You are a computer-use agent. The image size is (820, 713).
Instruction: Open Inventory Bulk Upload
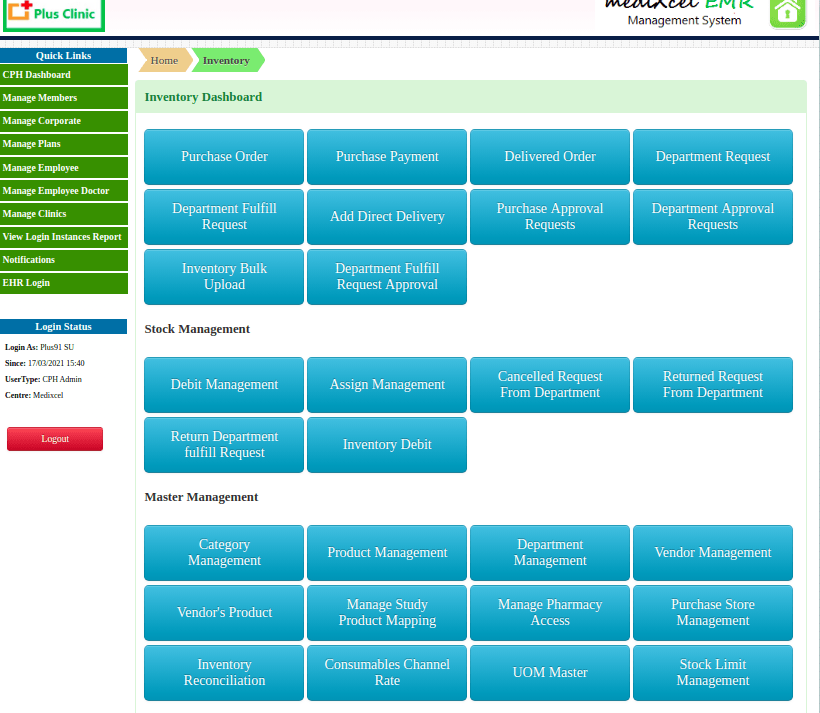pos(224,277)
